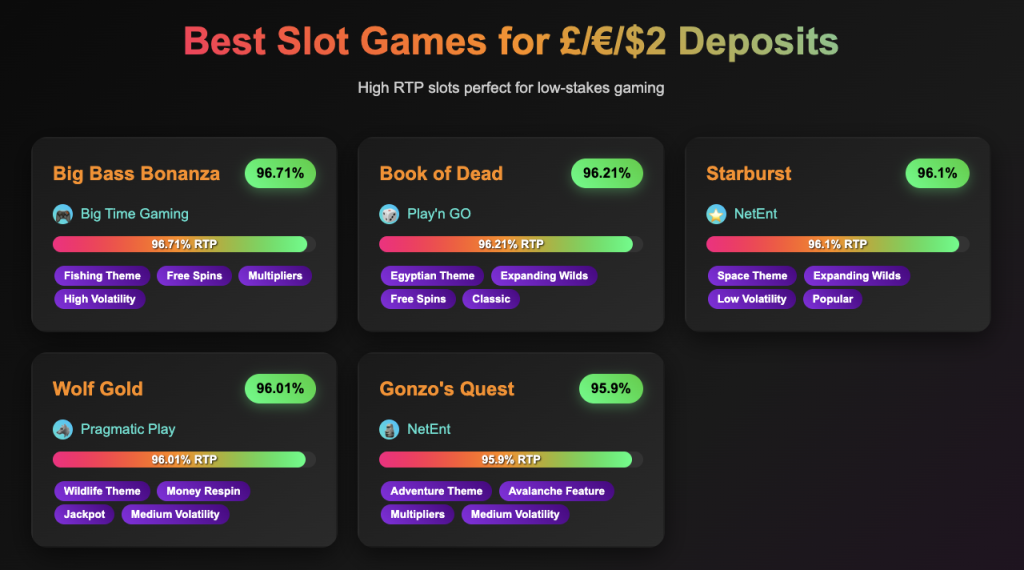The height and width of the screenshot is (570, 1024).
Task: Select the Egyptian Theme tag
Action: [432, 276]
